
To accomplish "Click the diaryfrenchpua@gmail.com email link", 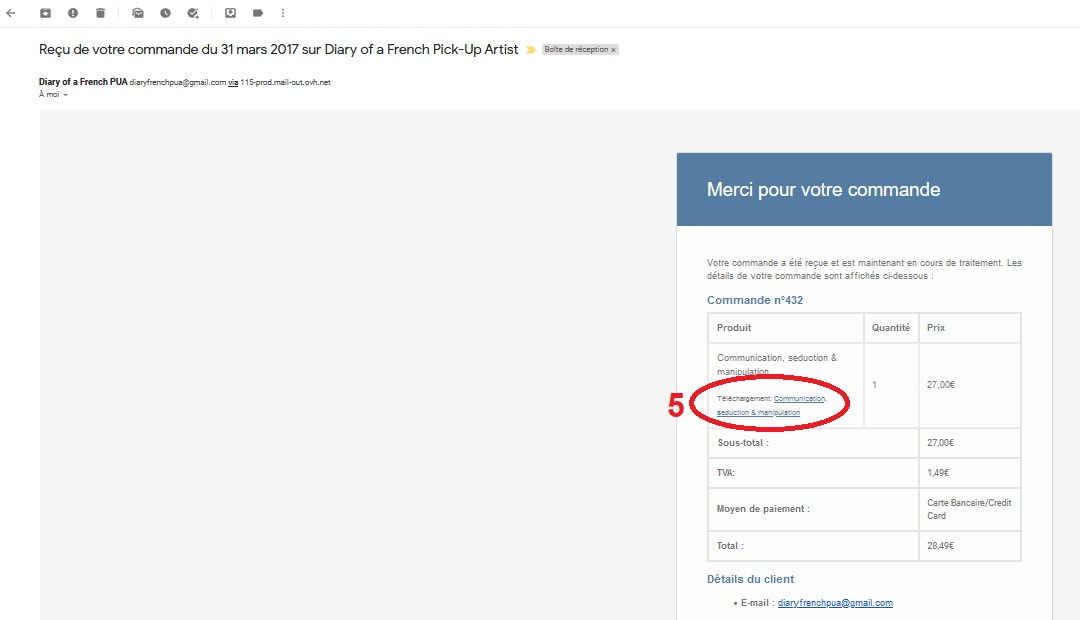I will coord(835,603).
